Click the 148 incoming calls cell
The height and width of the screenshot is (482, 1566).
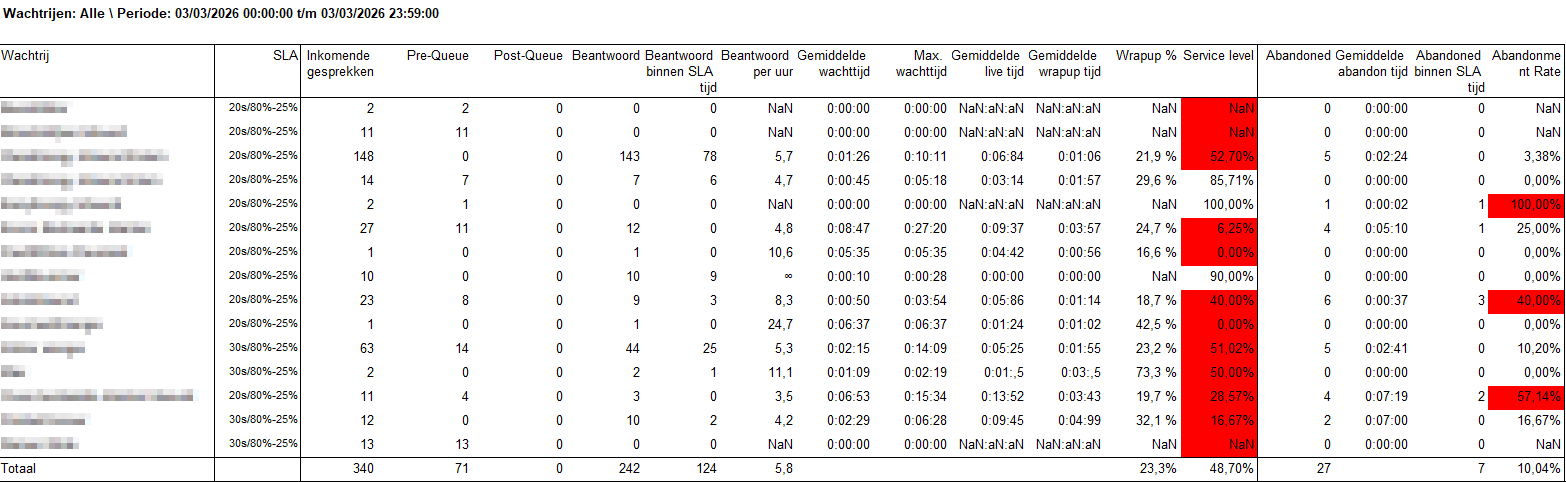[362, 156]
